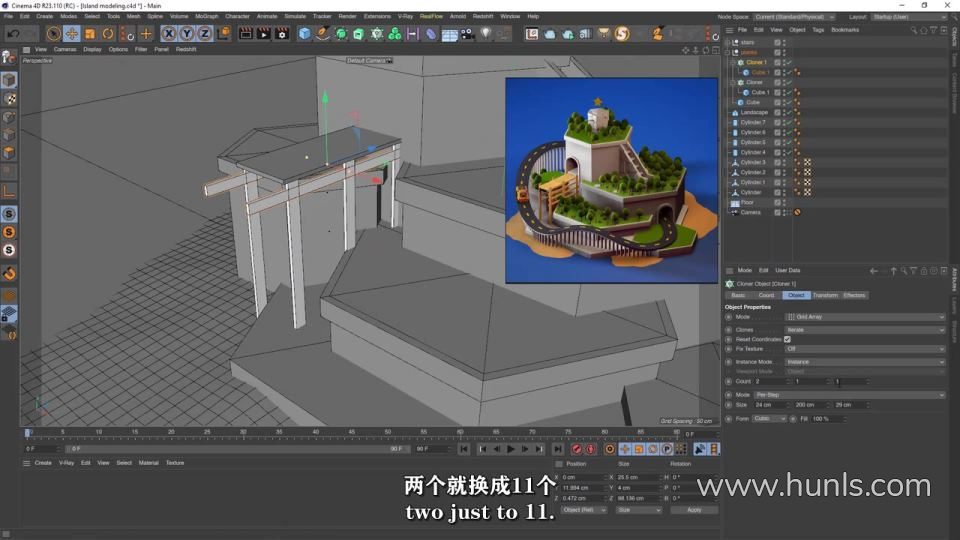The height and width of the screenshot is (540, 960).
Task: Switch to the Basic tab
Action: (738, 296)
